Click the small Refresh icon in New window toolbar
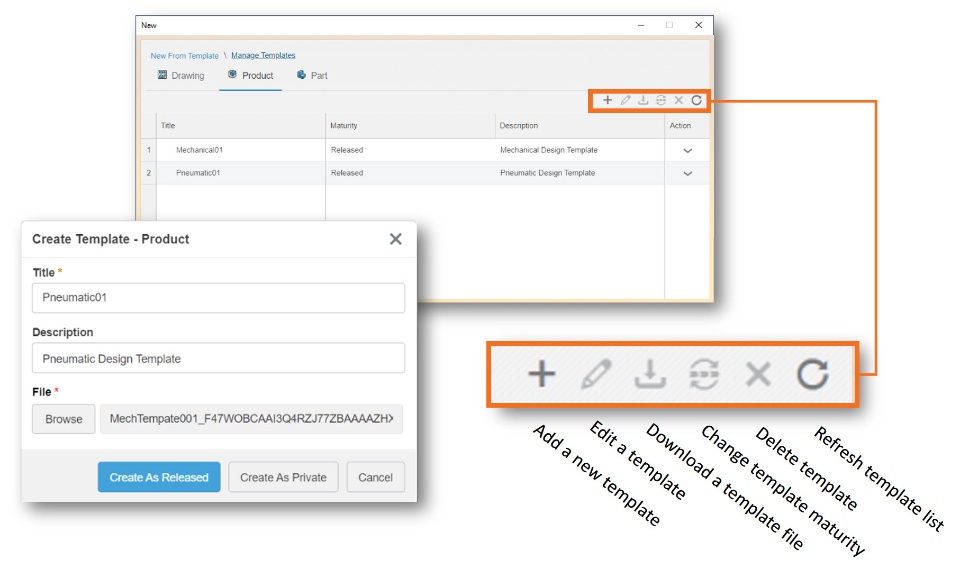Viewport: 960px width, 569px height. [697, 100]
